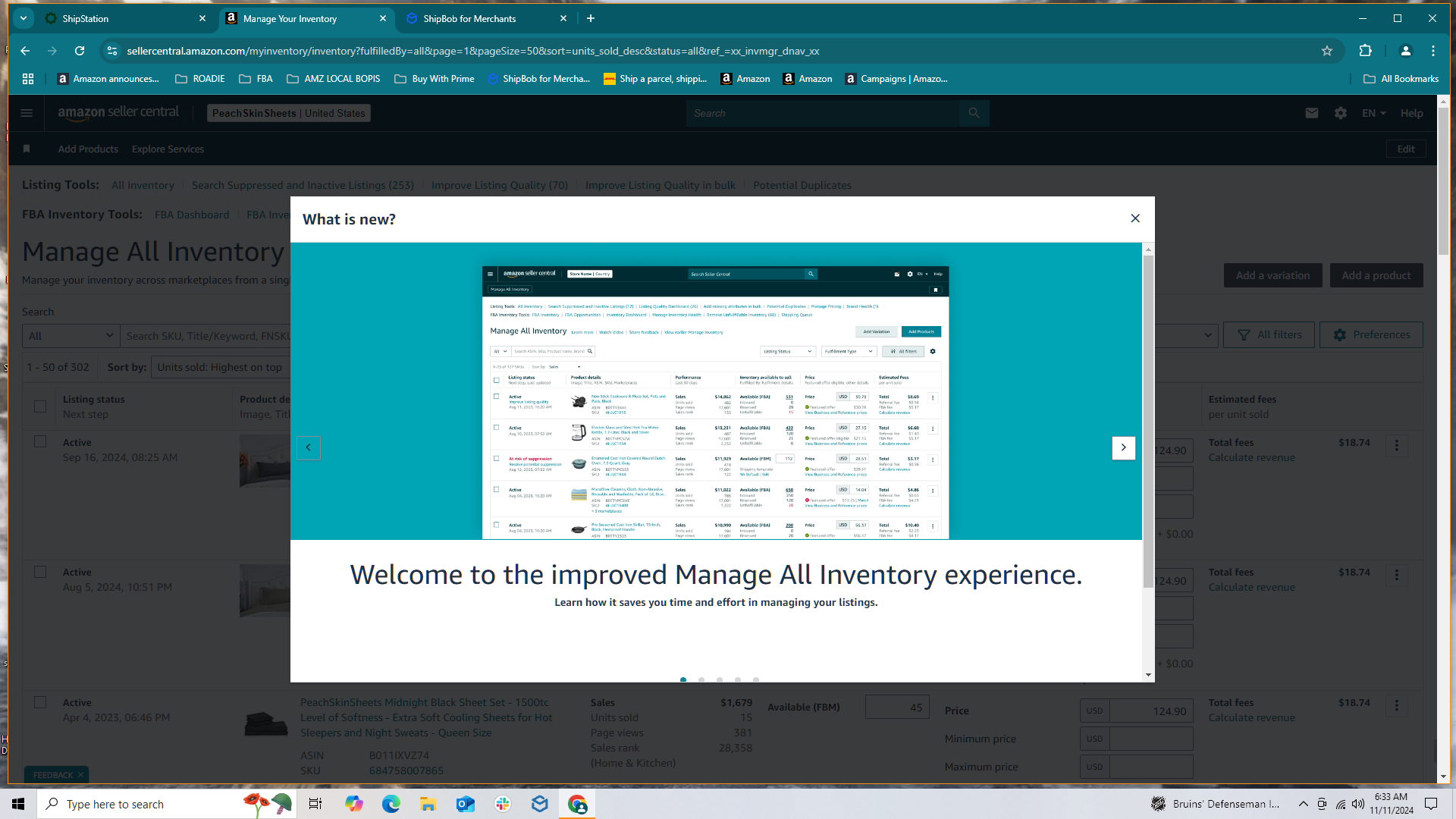Open the Help link in header
This screenshot has width=1456, height=819.
tap(1411, 113)
